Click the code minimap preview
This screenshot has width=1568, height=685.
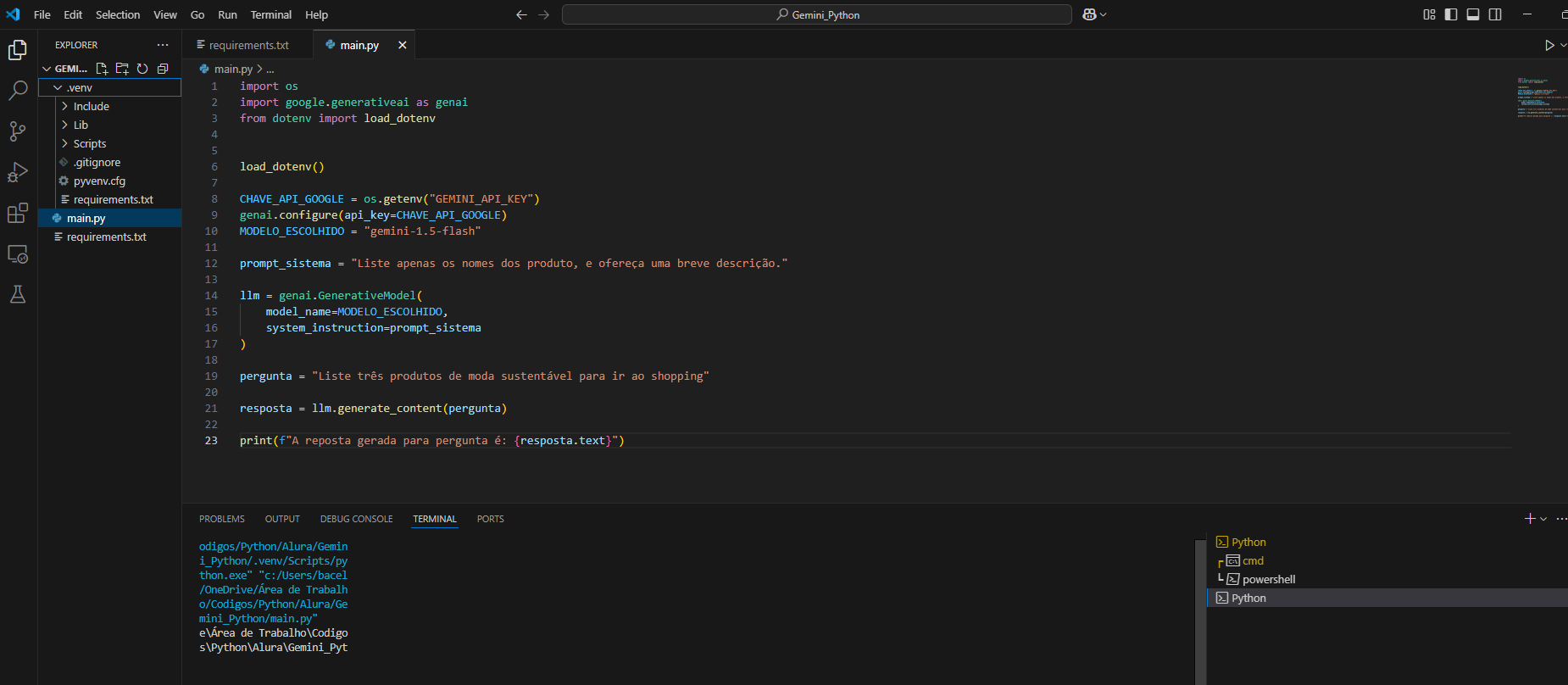1543,97
